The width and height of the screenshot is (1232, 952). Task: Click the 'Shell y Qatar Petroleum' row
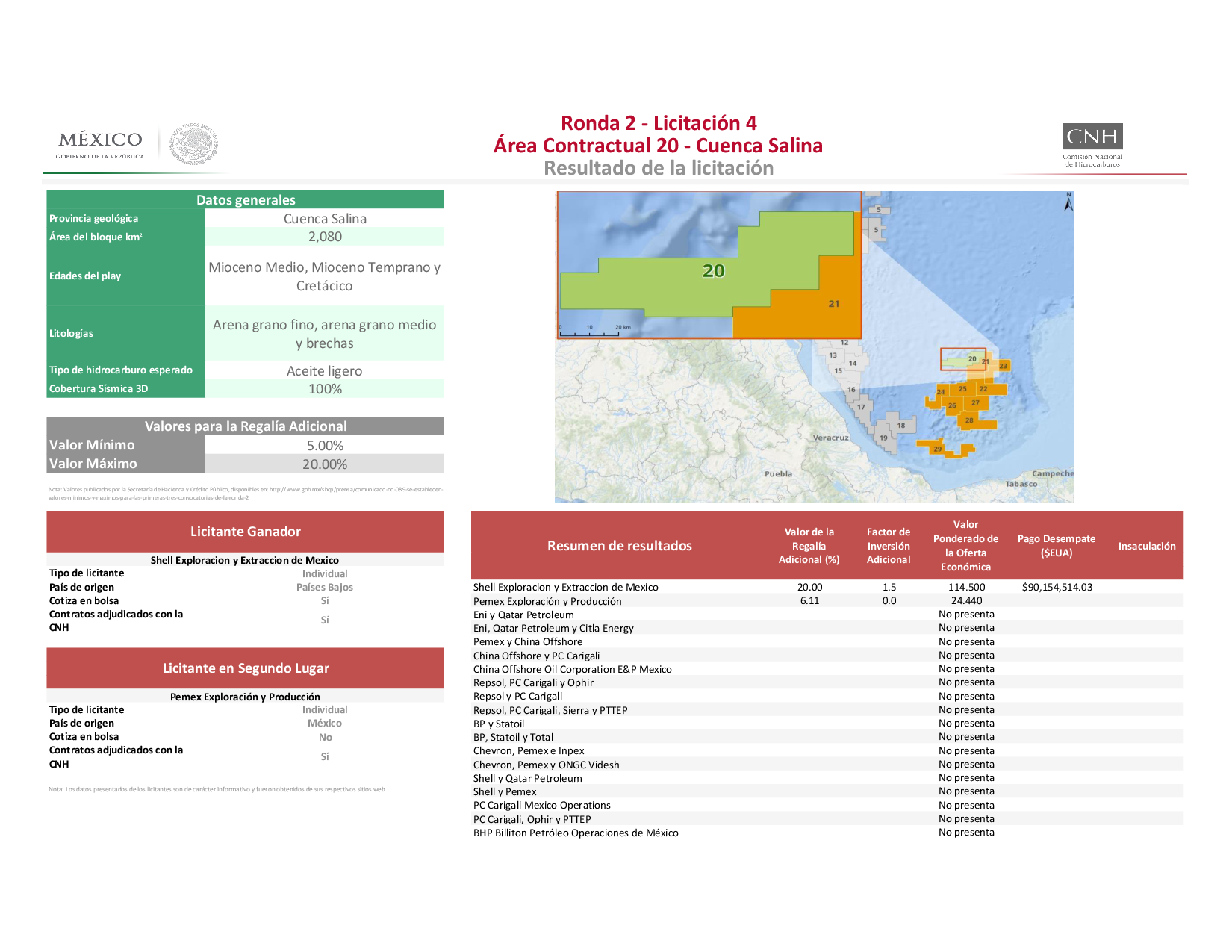coord(827,778)
